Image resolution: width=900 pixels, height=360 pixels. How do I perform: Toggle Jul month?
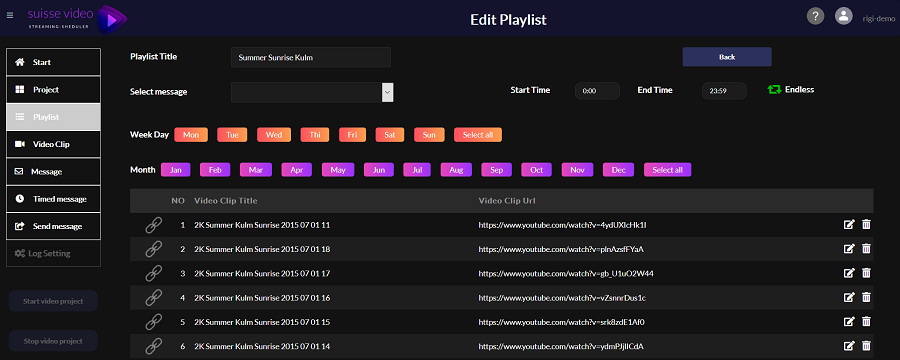(x=417, y=170)
